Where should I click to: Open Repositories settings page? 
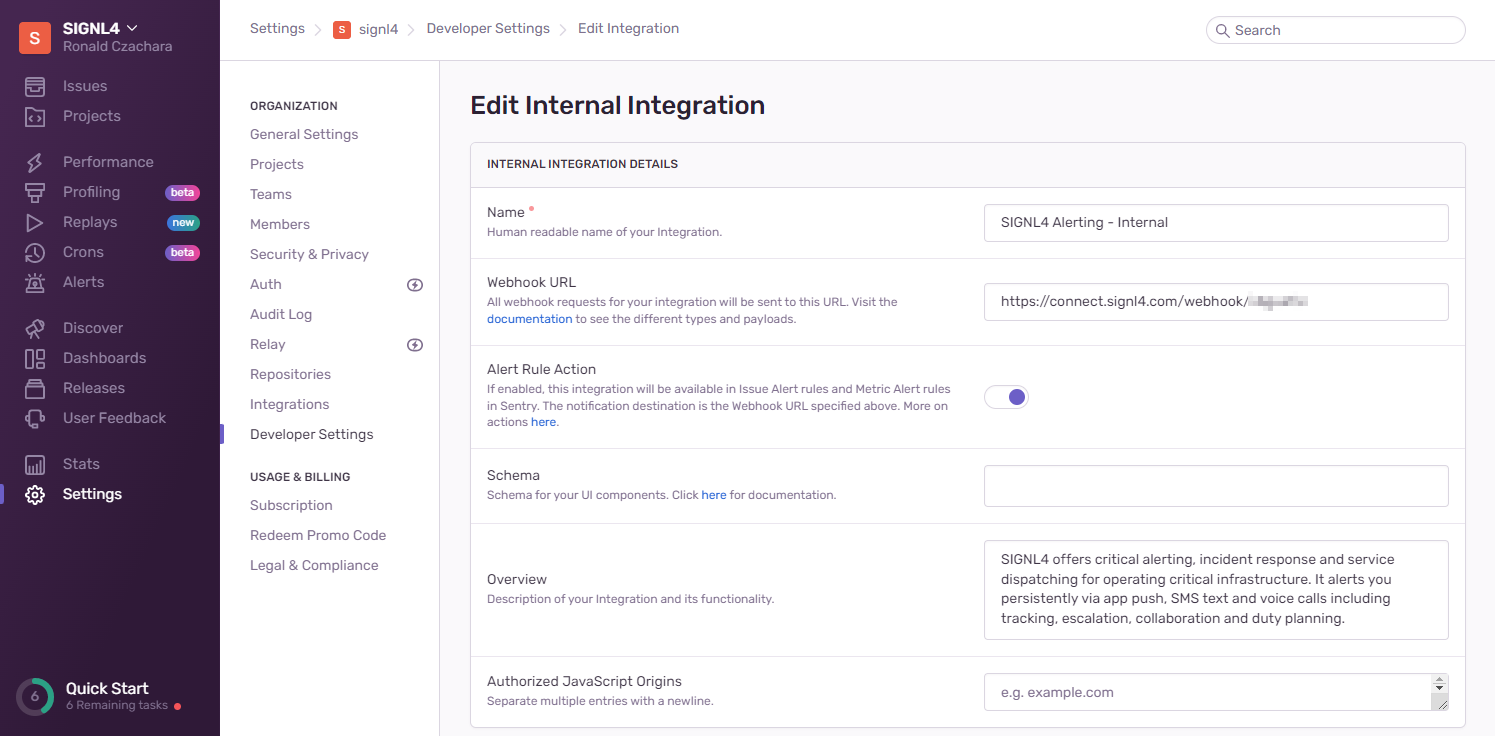290,374
